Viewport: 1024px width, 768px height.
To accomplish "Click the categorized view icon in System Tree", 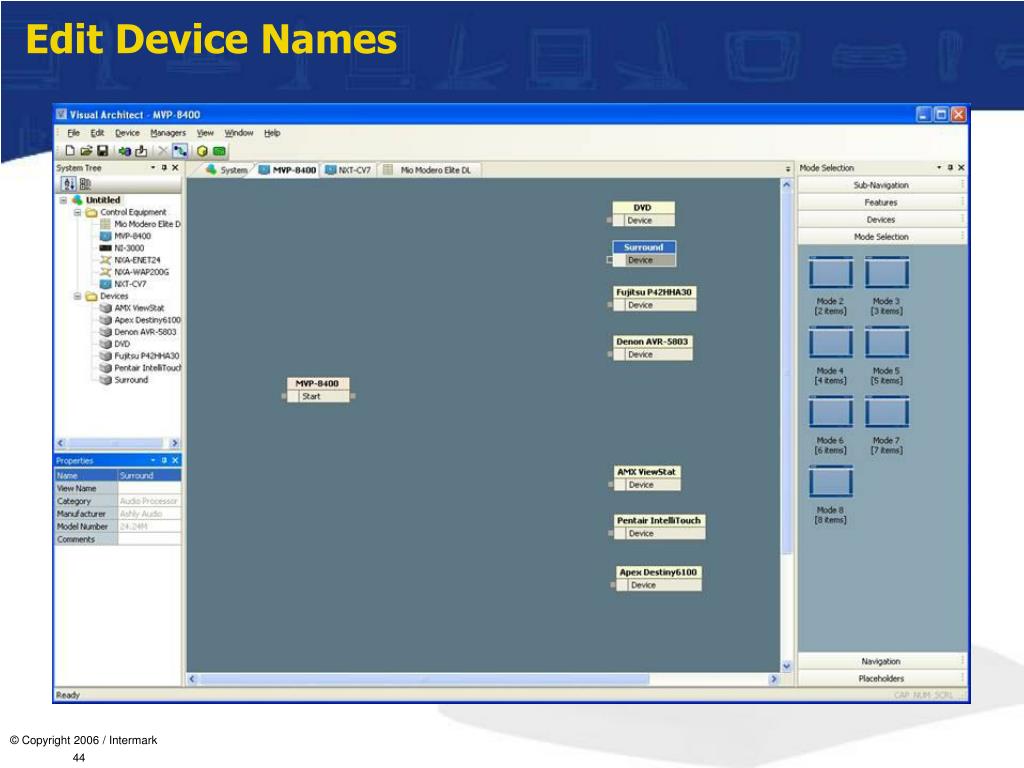I will (85, 184).
